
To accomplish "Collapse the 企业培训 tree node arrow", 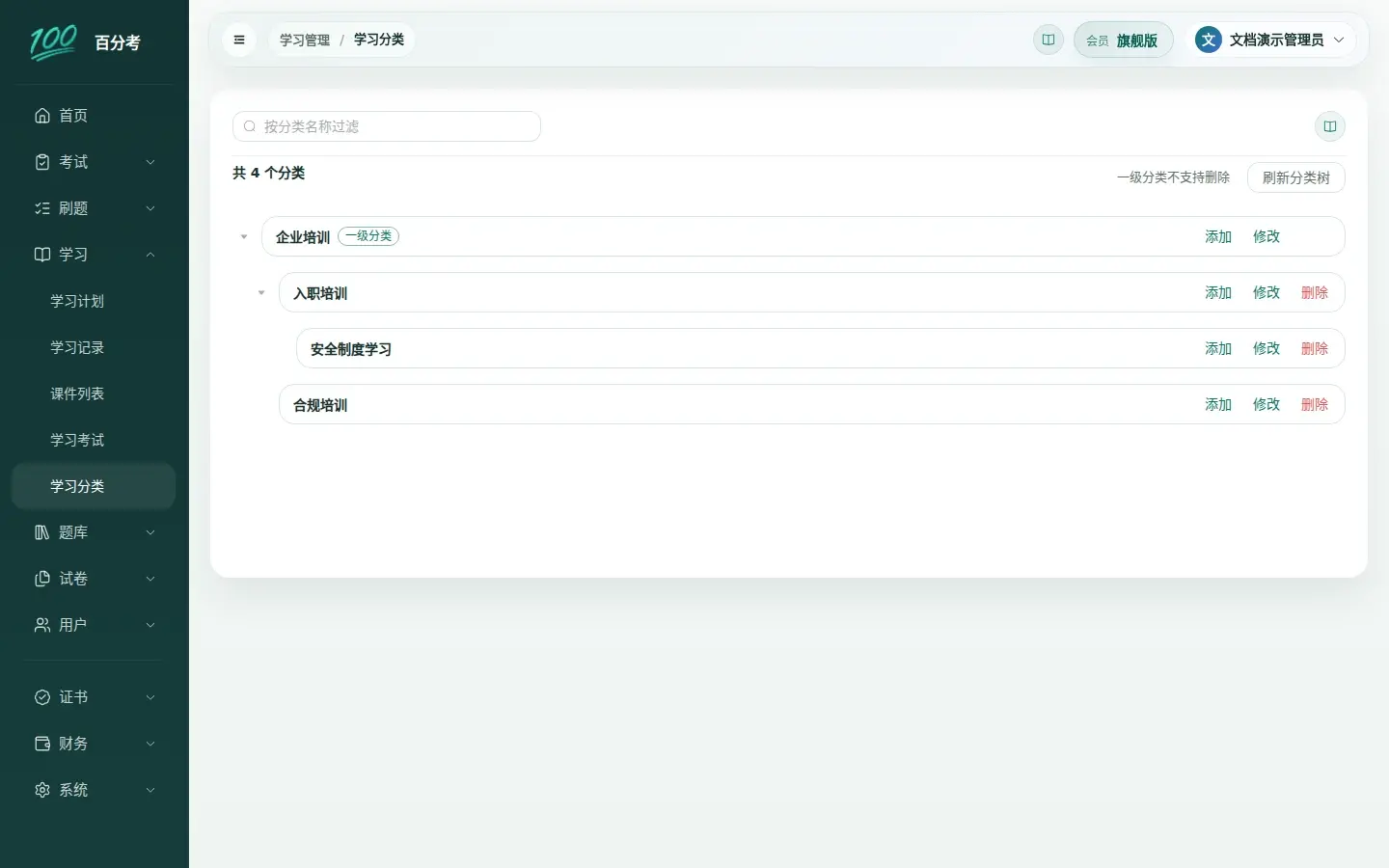I will (244, 236).
